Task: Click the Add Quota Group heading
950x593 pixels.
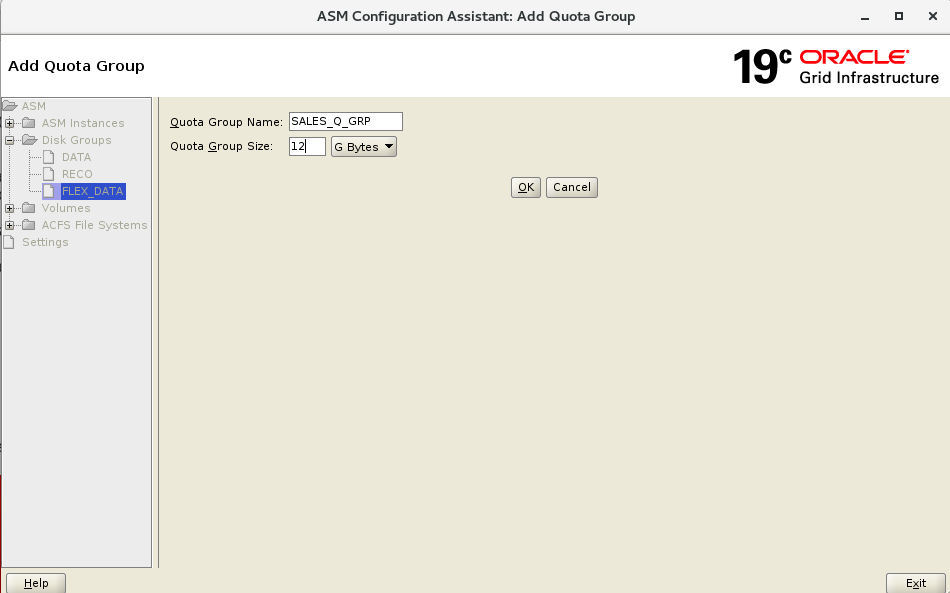Action: [76, 65]
